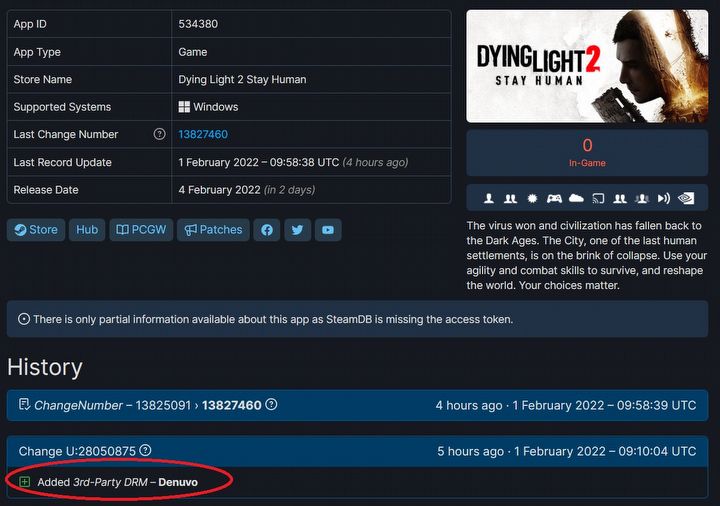This screenshot has width=720, height=506.
Task: Click the info icon in missing token notice
Action: pyautogui.click(x=24, y=319)
